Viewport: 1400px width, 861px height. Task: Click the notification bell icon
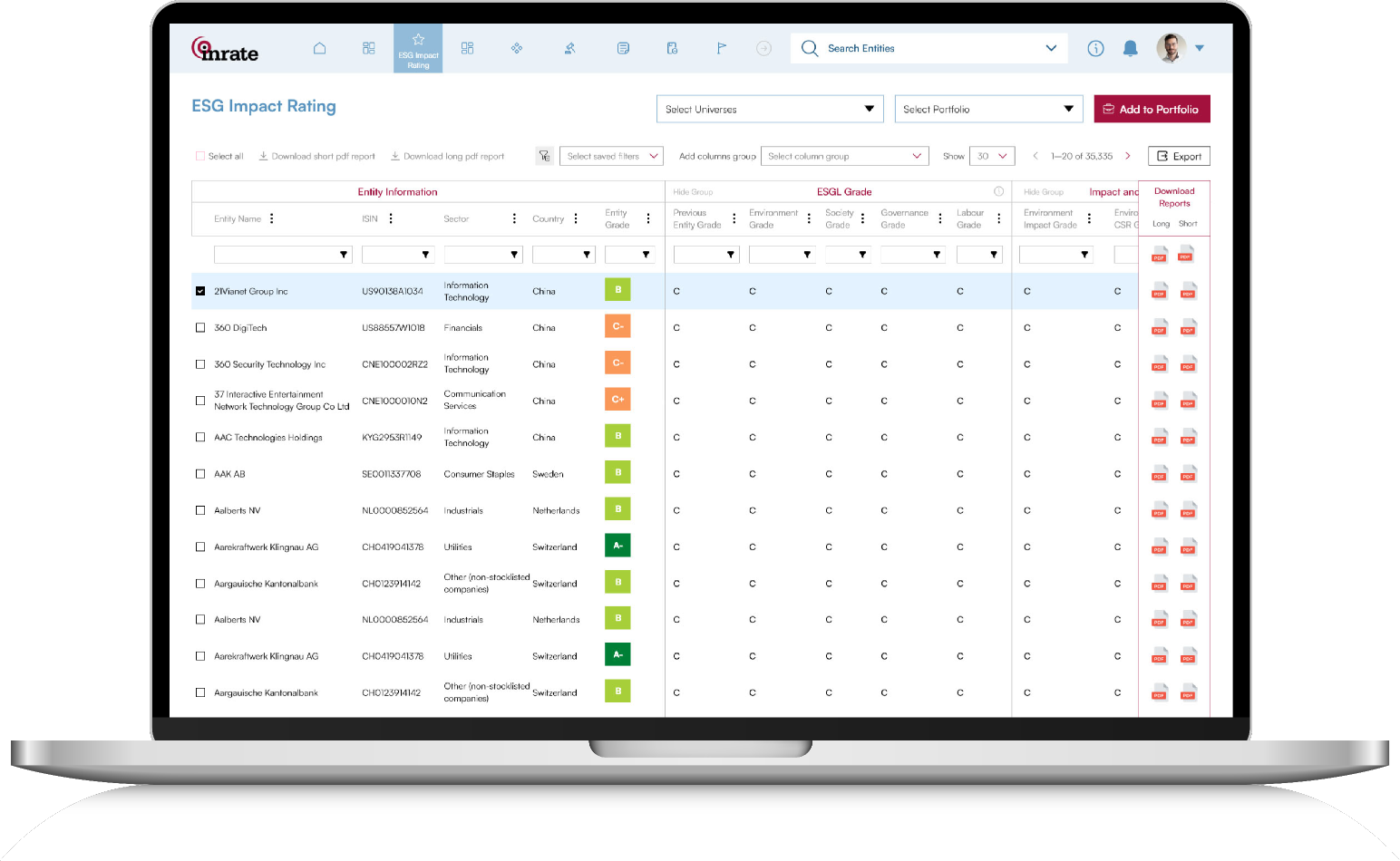[1130, 49]
